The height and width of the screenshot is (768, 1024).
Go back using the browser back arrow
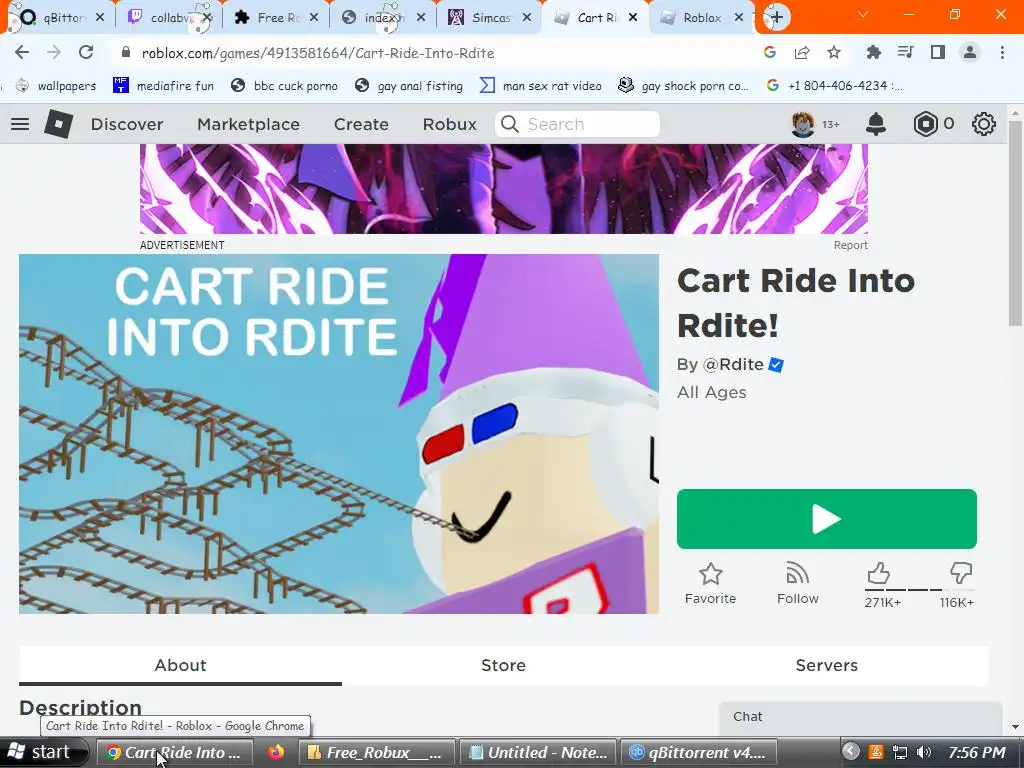[22, 53]
